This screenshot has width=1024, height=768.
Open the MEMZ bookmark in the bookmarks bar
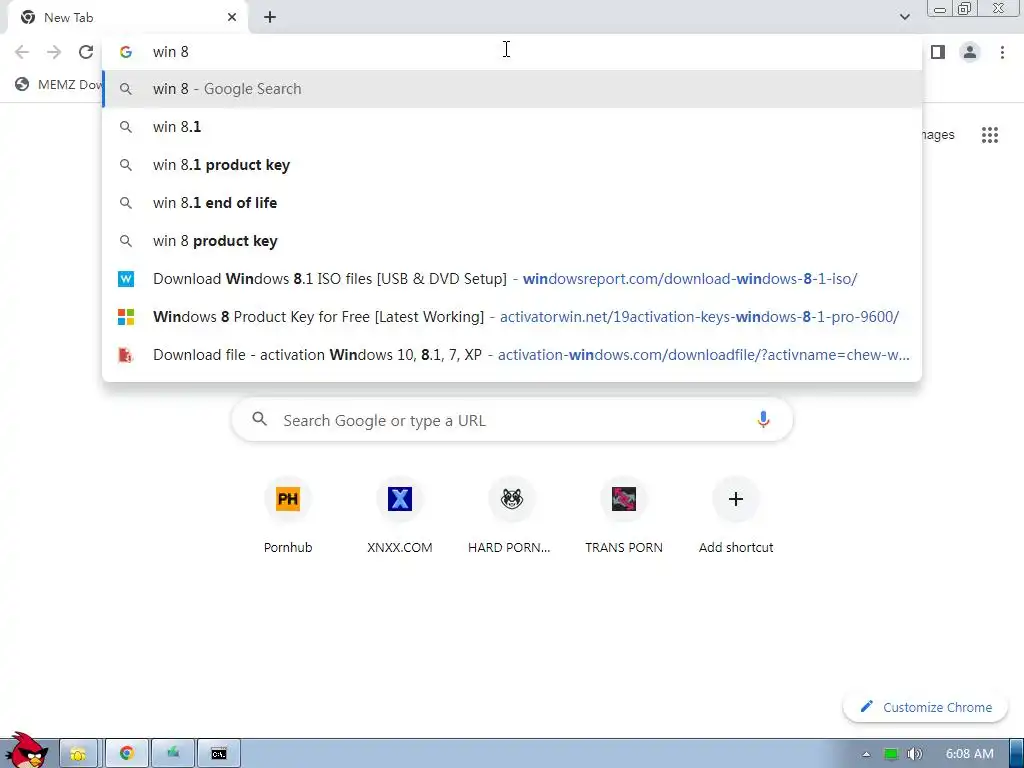click(x=58, y=84)
